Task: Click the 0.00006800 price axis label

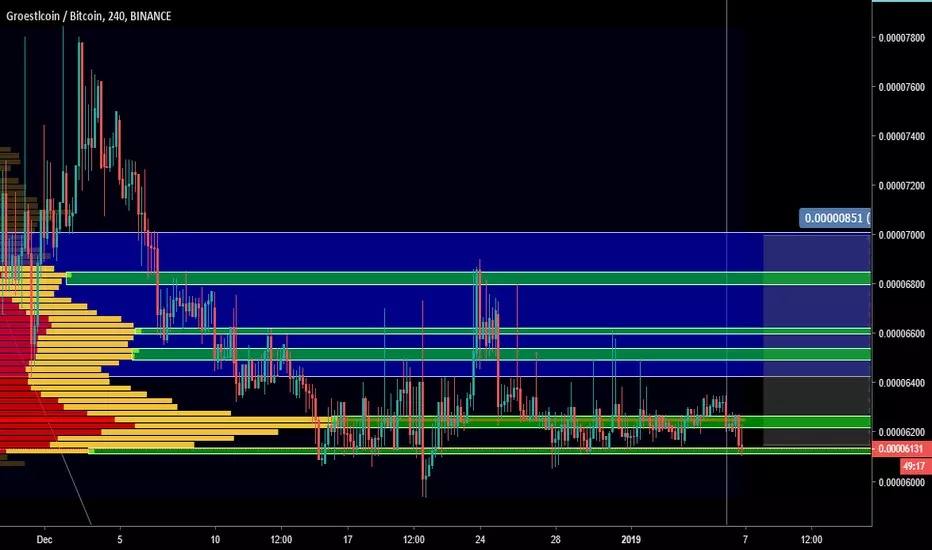Action: [x=902, y=285]
